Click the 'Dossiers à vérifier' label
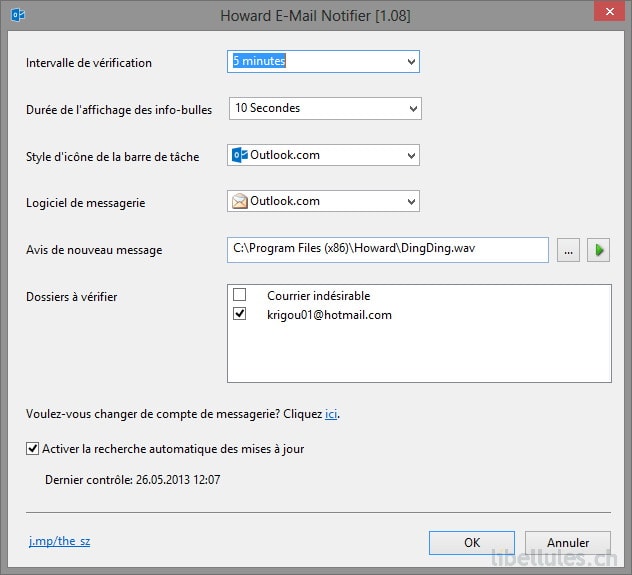Screen dimensions: 632x575 coord(71,297)
